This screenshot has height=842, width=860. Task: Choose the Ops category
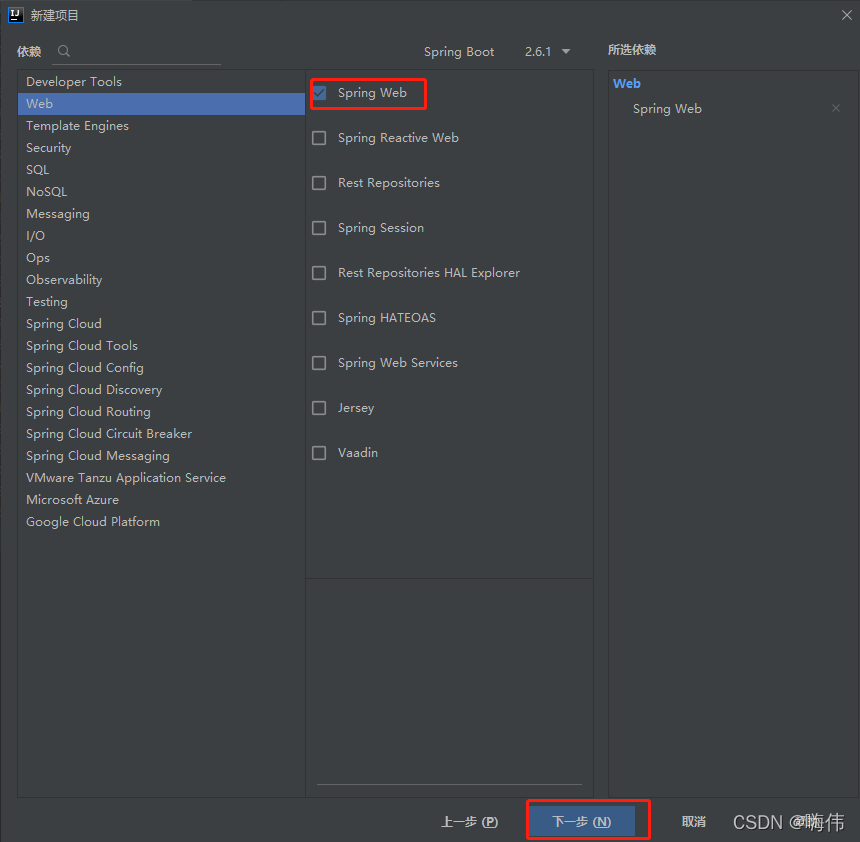tap(161, 257)
